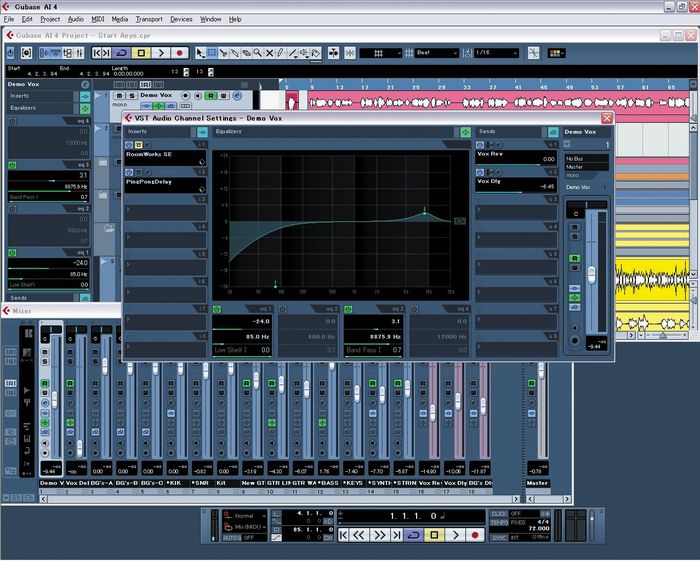Click Record on transport panel
This screenshot has height=561, width=700.
point(475,535)
